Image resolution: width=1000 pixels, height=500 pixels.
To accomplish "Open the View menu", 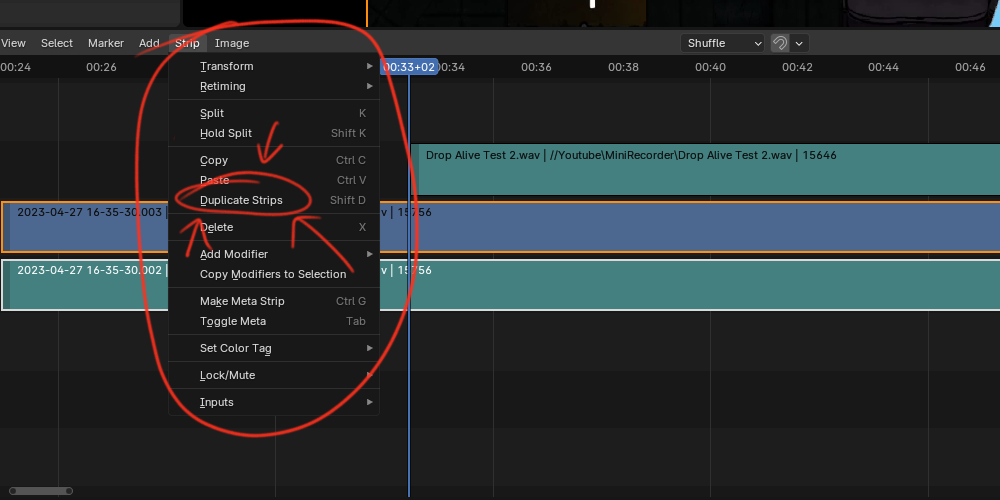I will [x=13, y=43].
